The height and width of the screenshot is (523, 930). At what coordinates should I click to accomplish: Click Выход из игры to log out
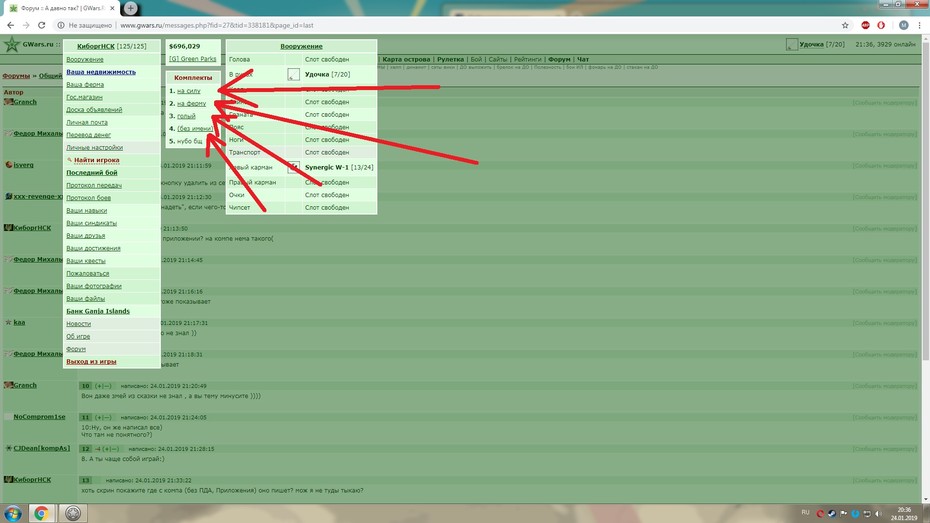click(x=91, y=362)
